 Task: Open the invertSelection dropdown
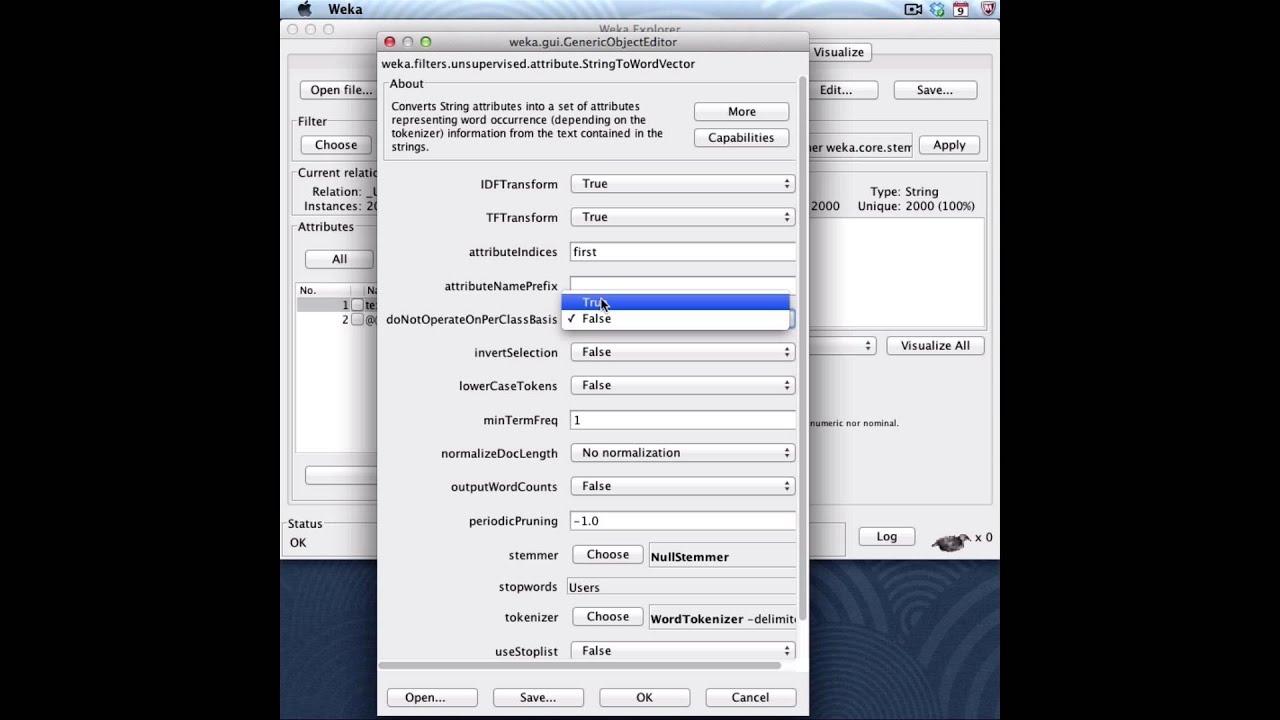(683, 352)
